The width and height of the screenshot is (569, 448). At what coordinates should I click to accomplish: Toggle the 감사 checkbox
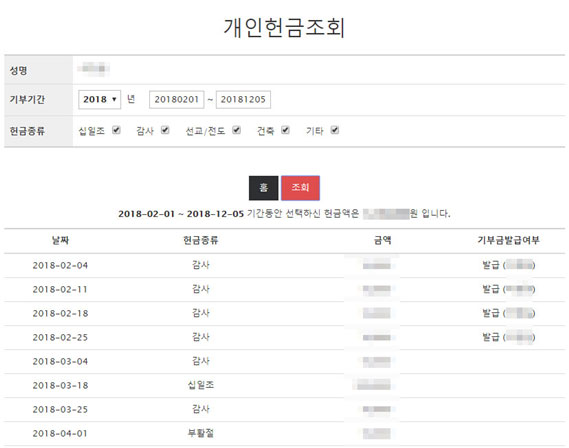165,130
